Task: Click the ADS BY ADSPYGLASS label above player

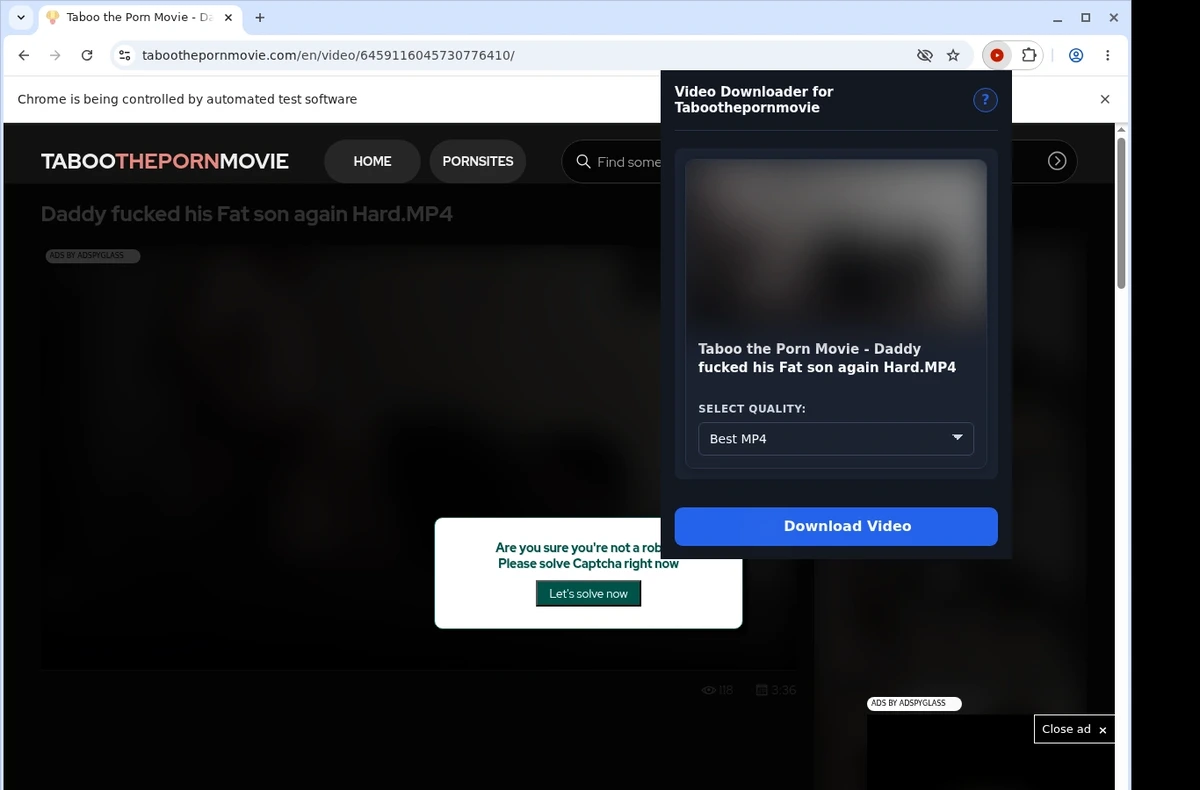Action: pyautogui.click(x=92, y=256)
